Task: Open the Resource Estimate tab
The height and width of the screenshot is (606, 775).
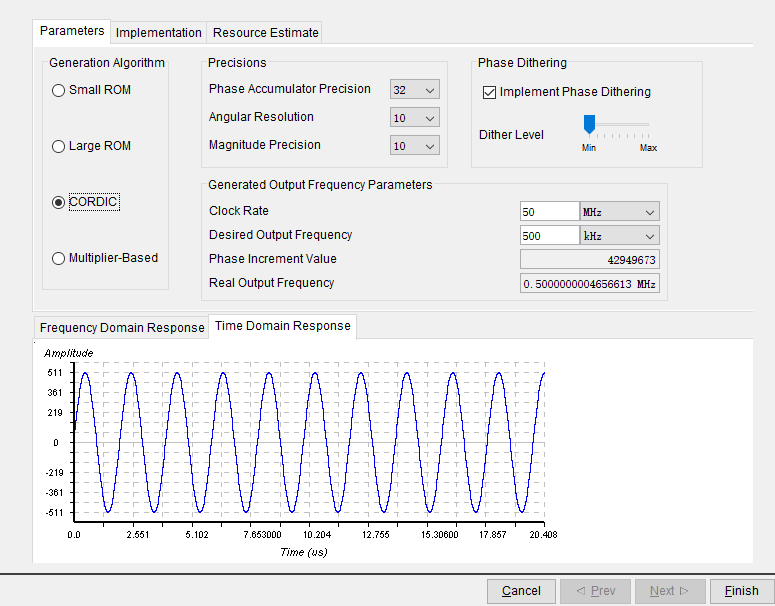Action: pos(266,32)
